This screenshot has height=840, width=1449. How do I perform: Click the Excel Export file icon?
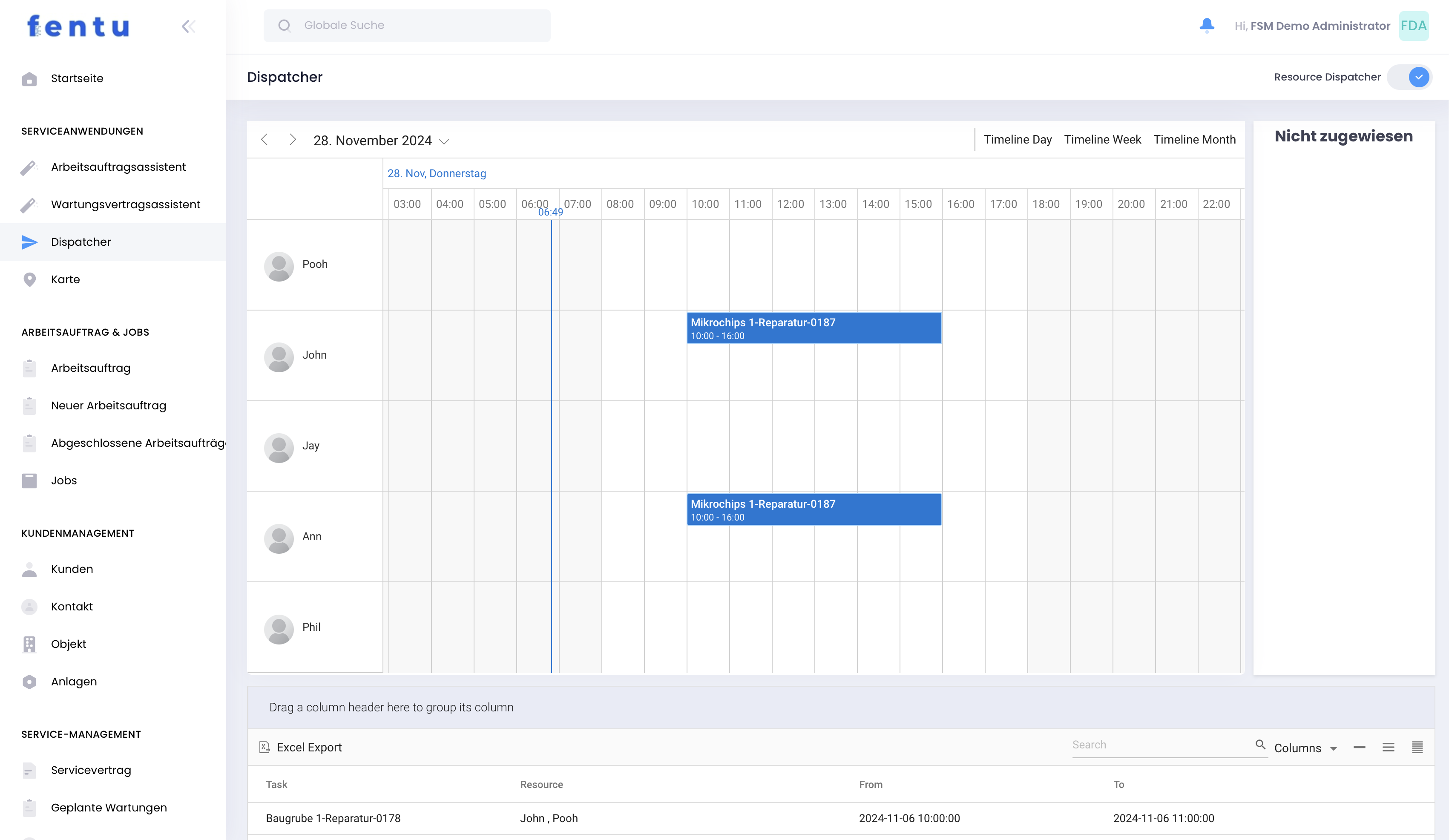click(x=264, y=747)
